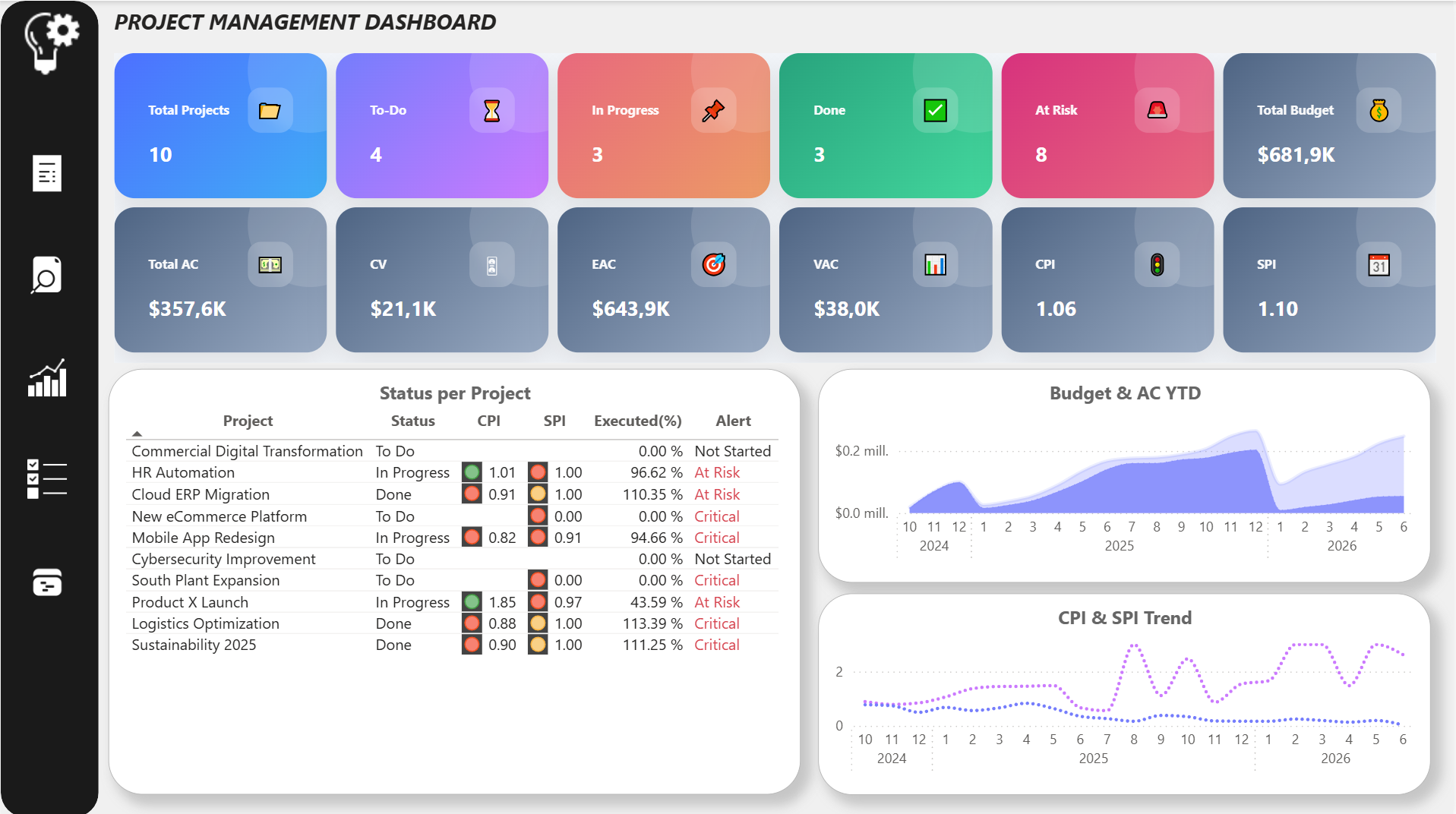Select Mobile App Redesign project name
1456x814 pixels.
point(204,538)
